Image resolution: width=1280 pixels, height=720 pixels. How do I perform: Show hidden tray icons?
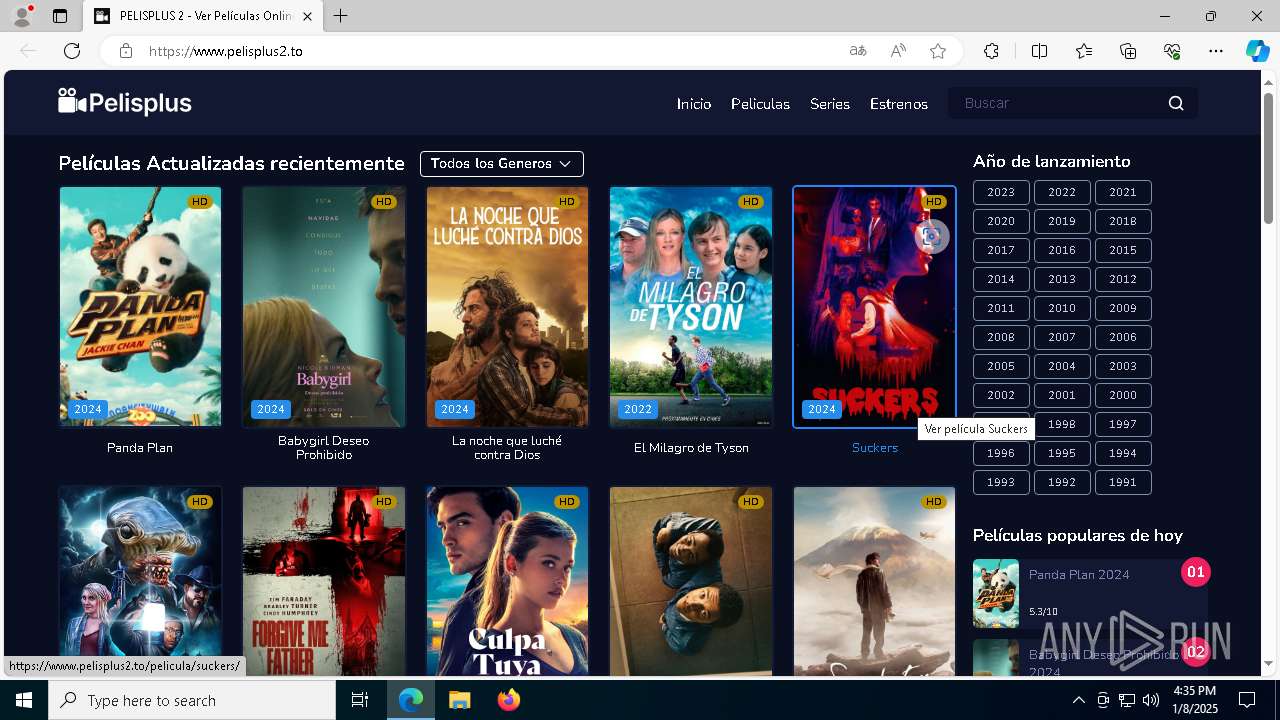click(x=1078, y=700)
